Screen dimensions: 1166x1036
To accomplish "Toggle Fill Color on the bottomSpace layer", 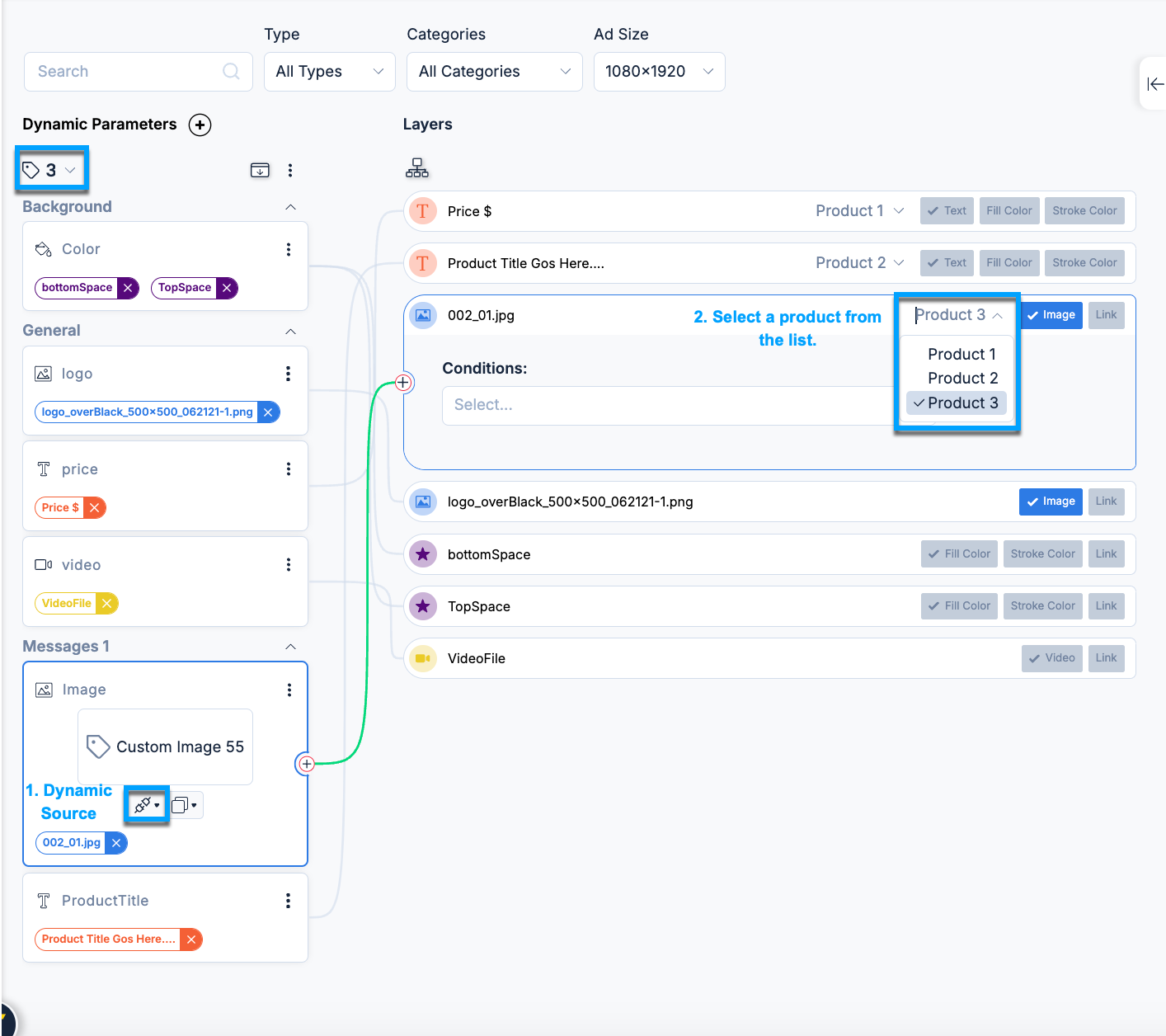I will click(x=959, y=554).
